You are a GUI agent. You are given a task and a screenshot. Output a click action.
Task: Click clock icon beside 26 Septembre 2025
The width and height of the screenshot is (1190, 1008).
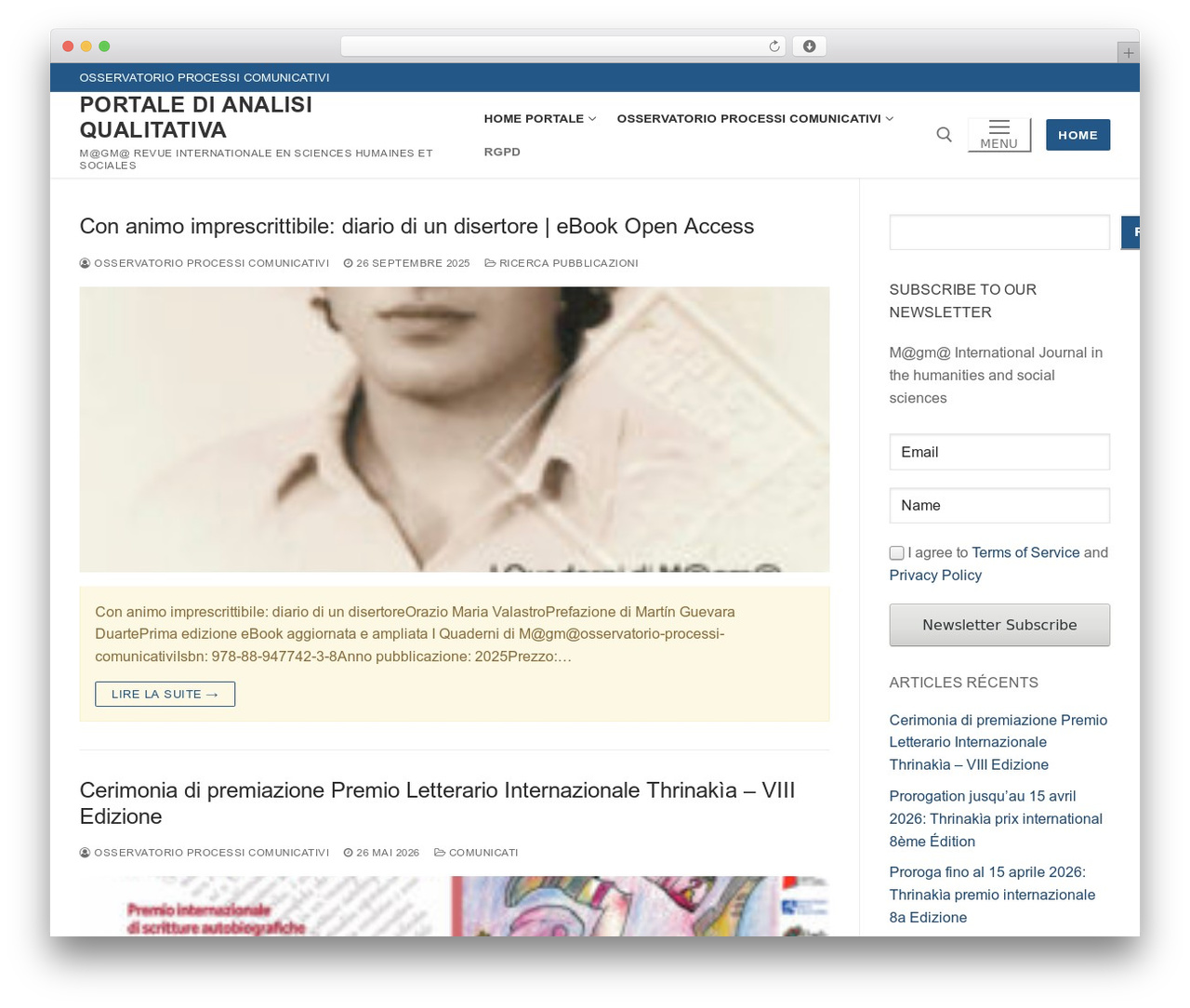pyautogui.click(x=349, y=263)
